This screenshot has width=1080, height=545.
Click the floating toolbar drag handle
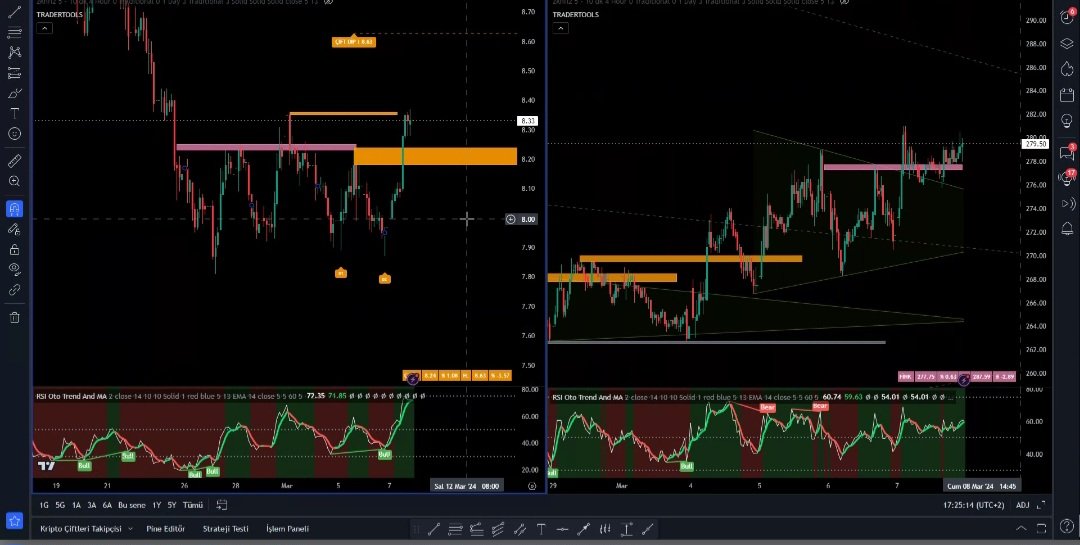pyautogui.click(x=416, y=529)
